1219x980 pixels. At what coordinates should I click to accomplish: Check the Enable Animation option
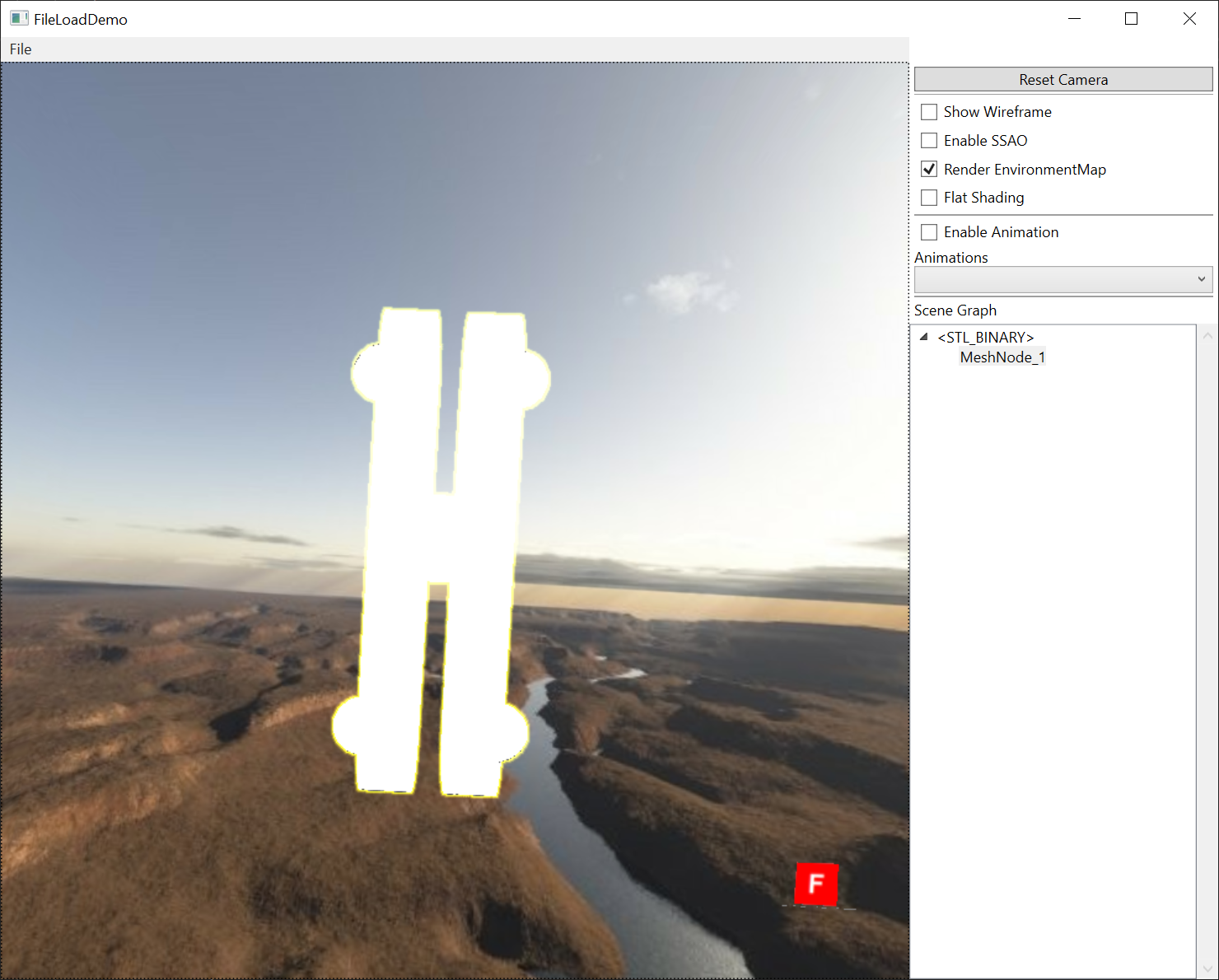click(929, 231)
